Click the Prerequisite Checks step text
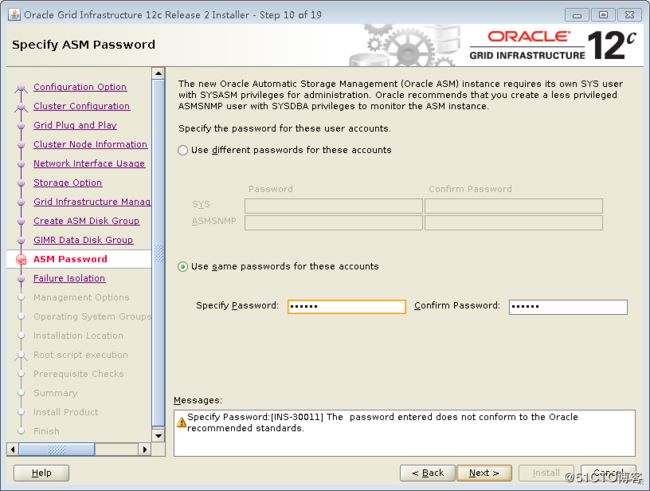This screenshot has height=491, width=650. 78,374
